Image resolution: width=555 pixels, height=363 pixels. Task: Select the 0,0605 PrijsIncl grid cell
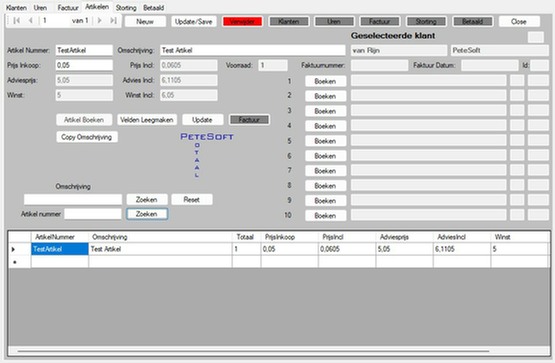pyautogui.click(x=347, y=249)
